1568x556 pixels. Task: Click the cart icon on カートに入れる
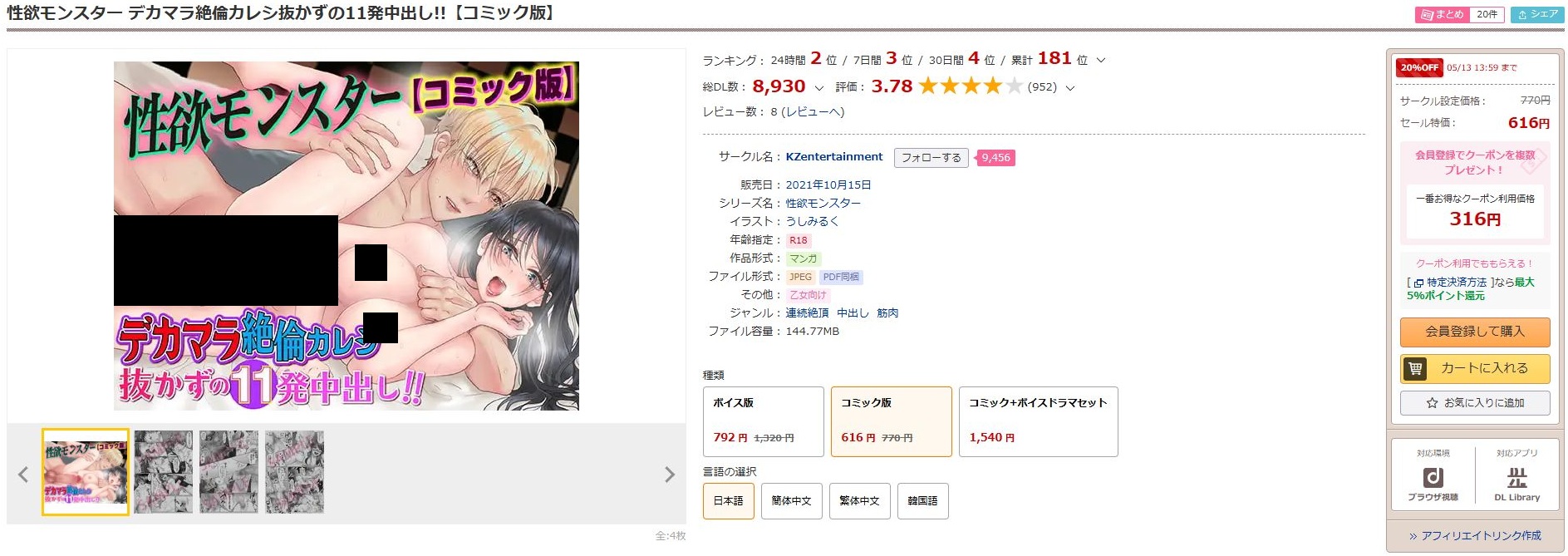1415,368
